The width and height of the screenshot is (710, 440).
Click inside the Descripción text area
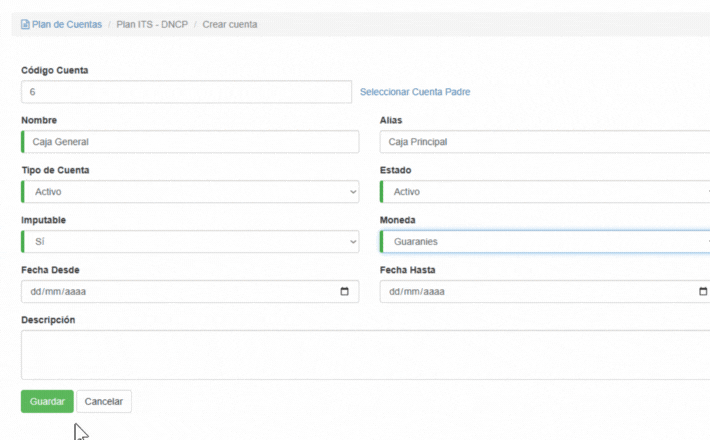365,354
